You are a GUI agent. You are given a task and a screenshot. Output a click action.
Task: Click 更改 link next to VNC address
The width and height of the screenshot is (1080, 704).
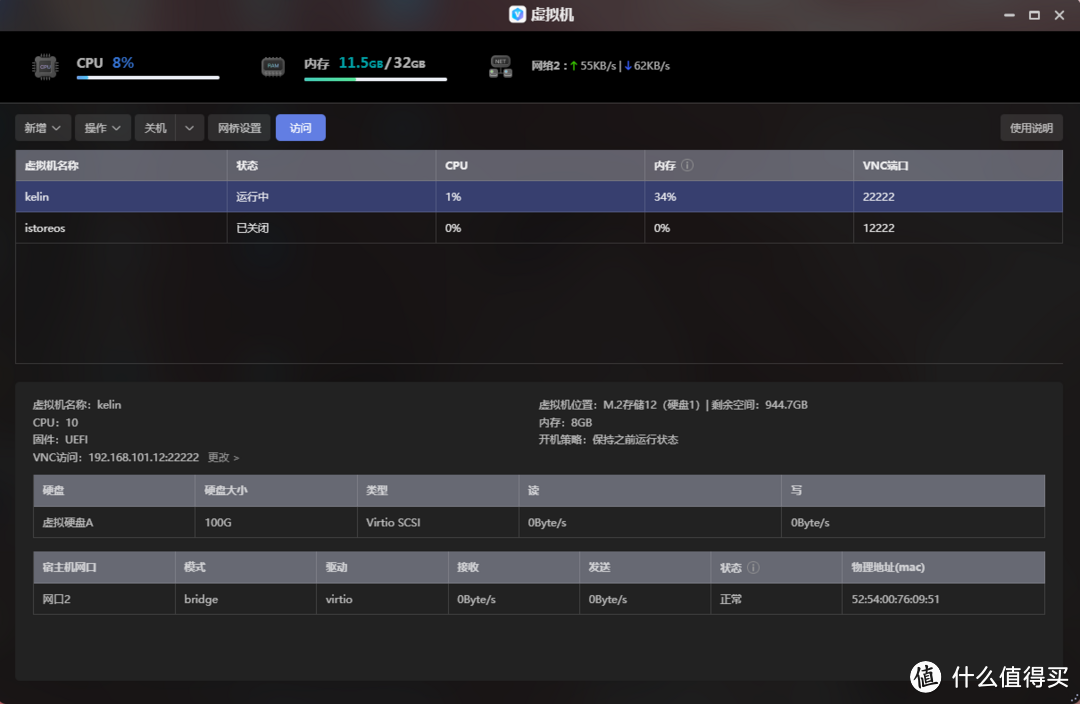coord(223,458)
